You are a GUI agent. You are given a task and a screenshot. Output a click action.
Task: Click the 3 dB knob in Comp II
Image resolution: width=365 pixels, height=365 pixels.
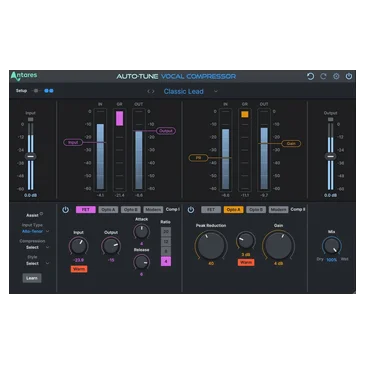point(246,241)
